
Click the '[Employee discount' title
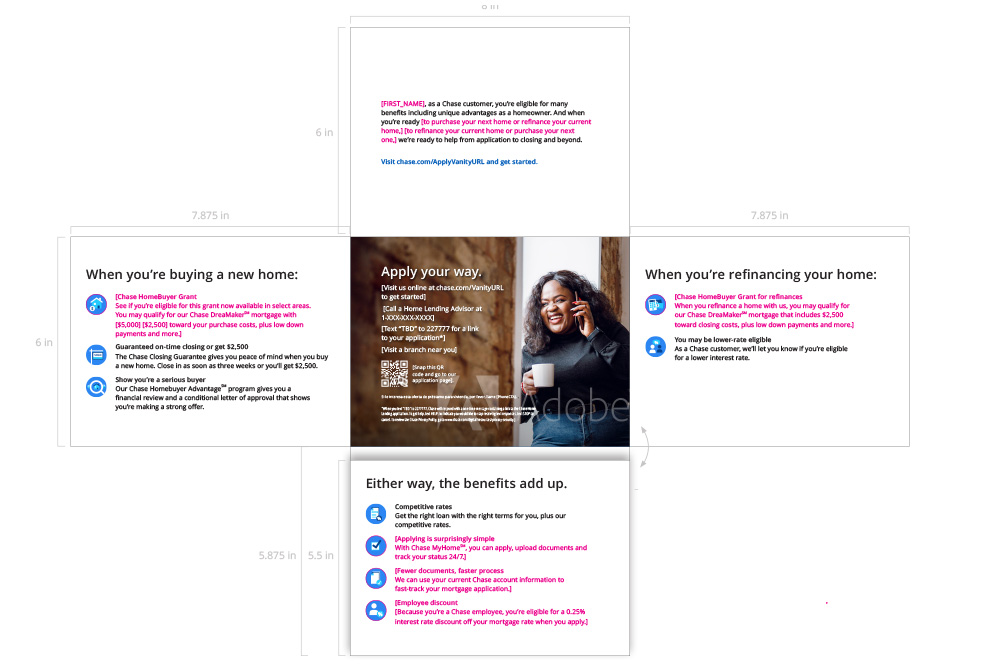426,603
